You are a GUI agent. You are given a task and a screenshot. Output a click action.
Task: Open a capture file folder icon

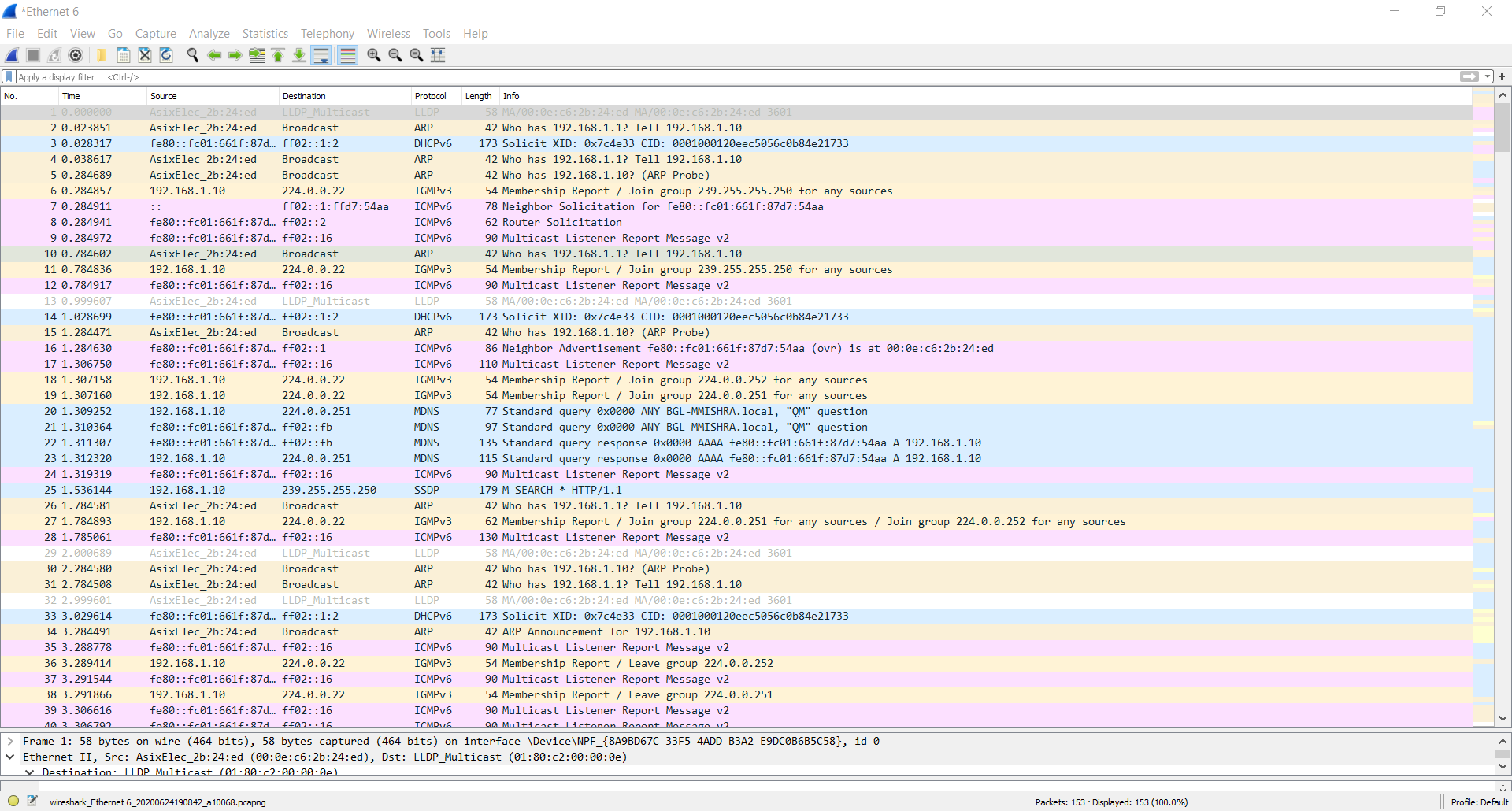tap(102, 55)
